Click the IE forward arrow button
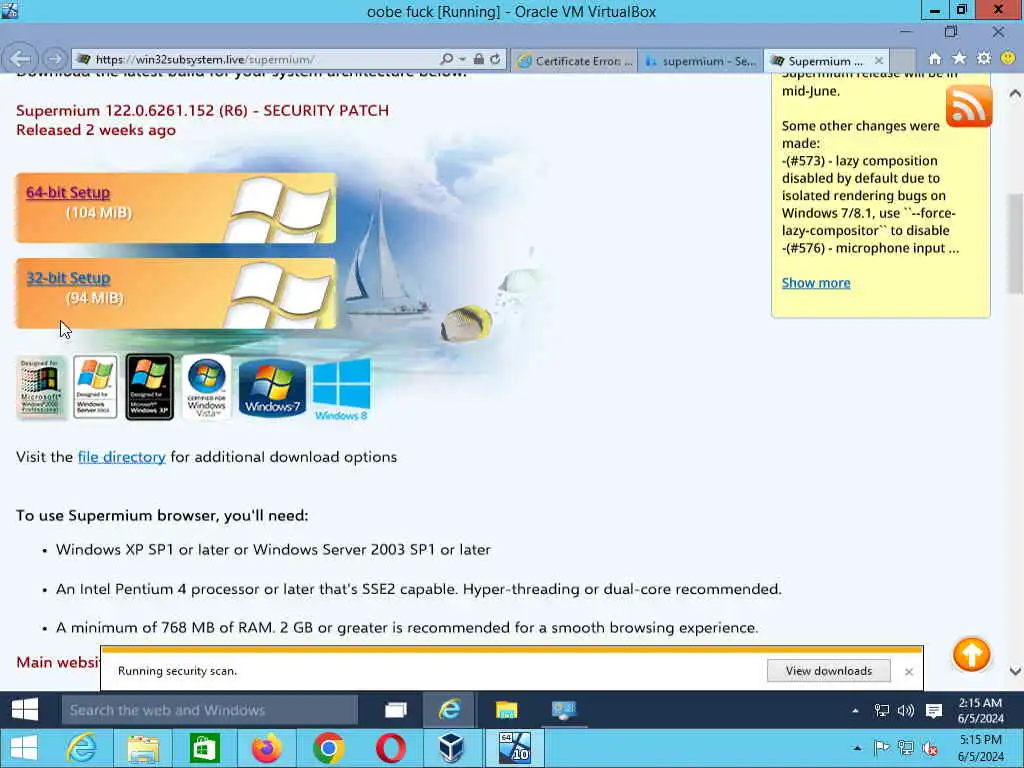The image size is (1024, 768). coord(55,59)
